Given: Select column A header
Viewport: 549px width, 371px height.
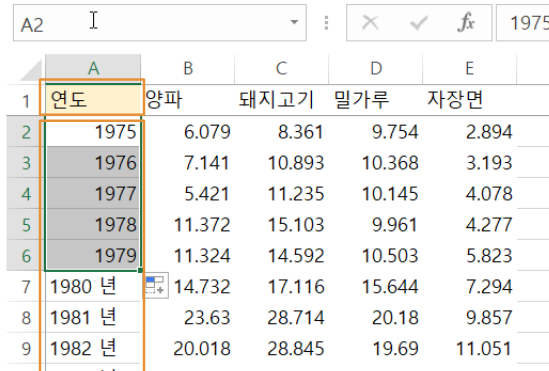Looking at the screenshot, I should point(93,69).
